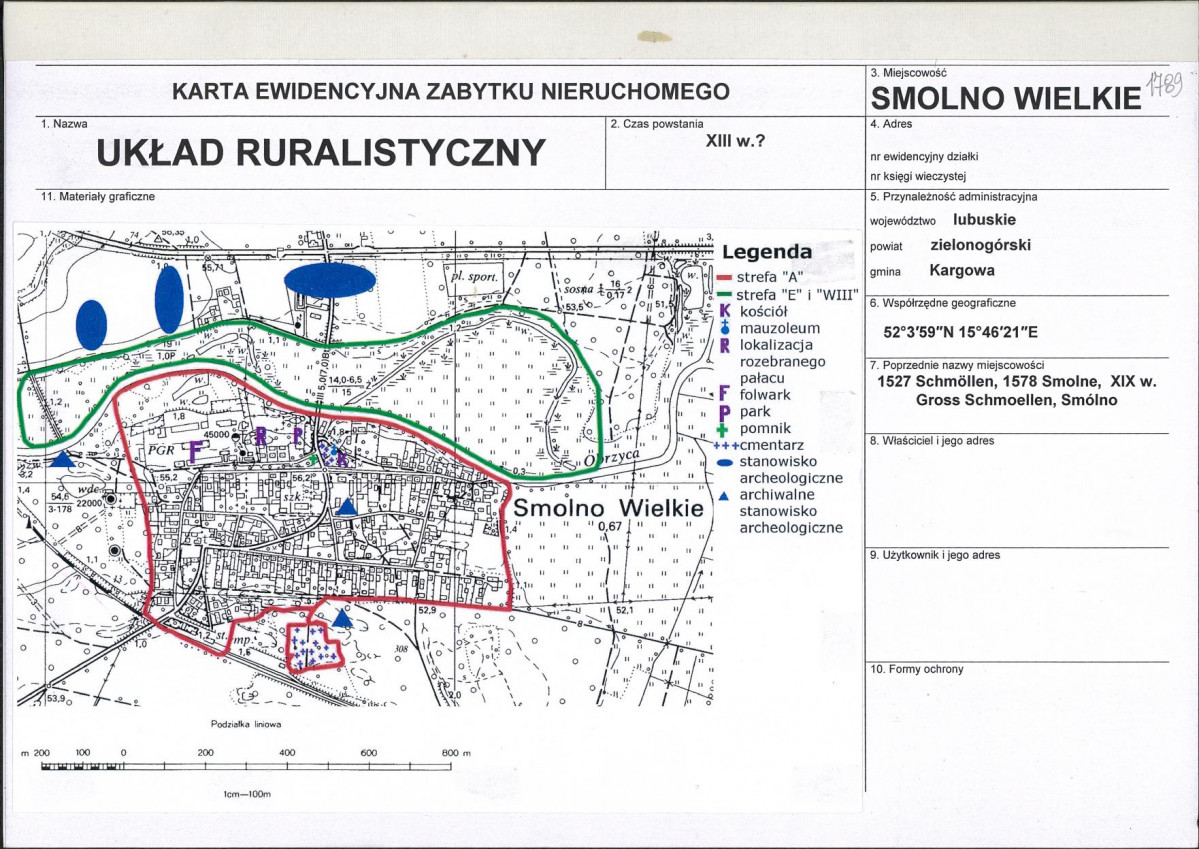This screenshot has height=849, width=1199.
Task: Click the województwo value "lubuskie"
Action: click(985, 220)
